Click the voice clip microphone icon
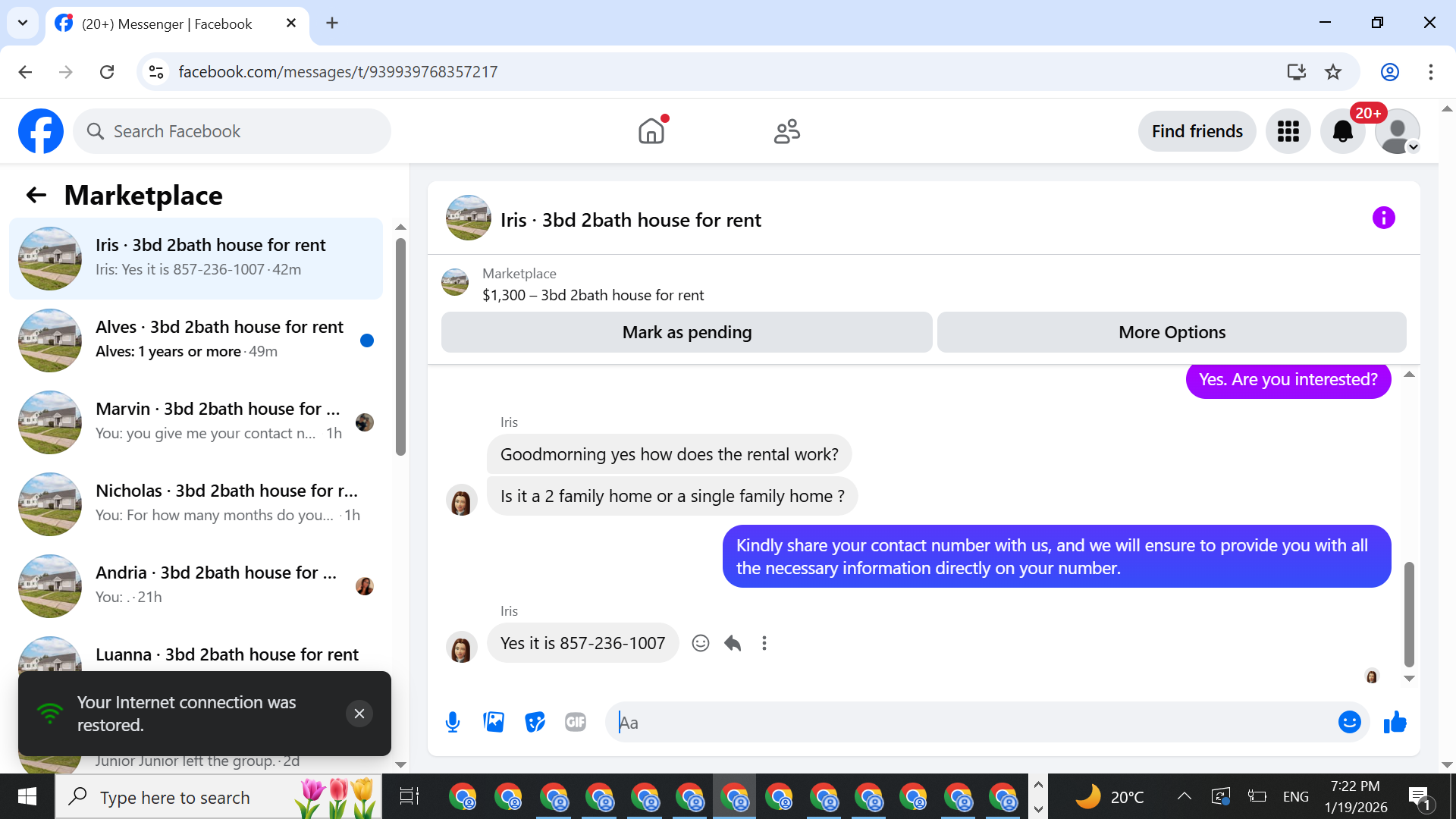 (453, 722)
